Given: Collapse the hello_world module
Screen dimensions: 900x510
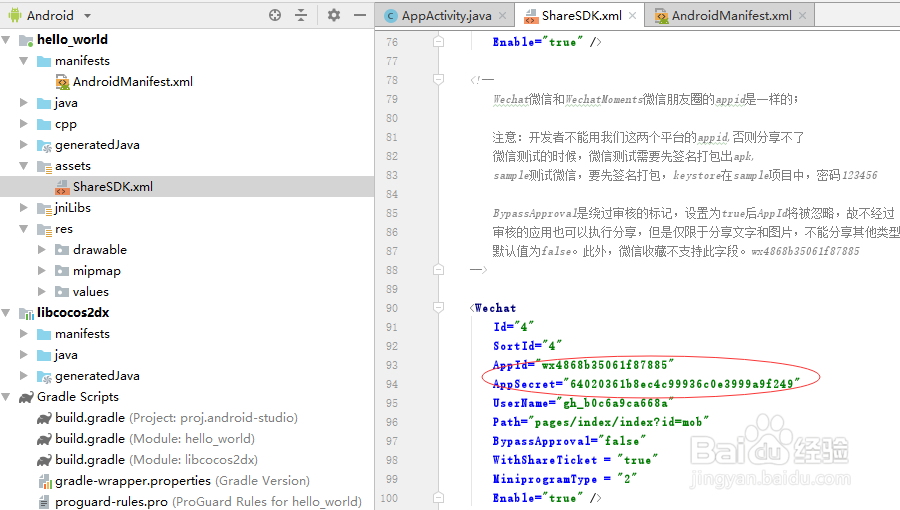Looking at the screenshot, I should point(6,40).
